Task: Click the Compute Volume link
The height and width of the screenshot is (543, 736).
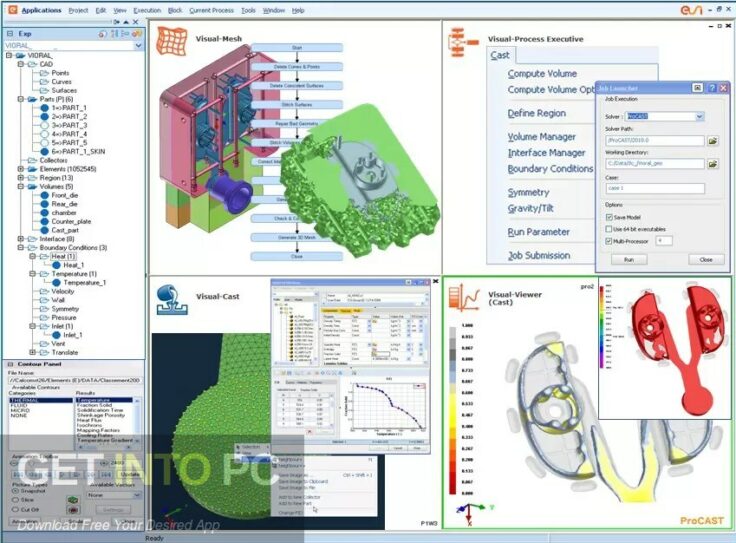Action: 542,74
